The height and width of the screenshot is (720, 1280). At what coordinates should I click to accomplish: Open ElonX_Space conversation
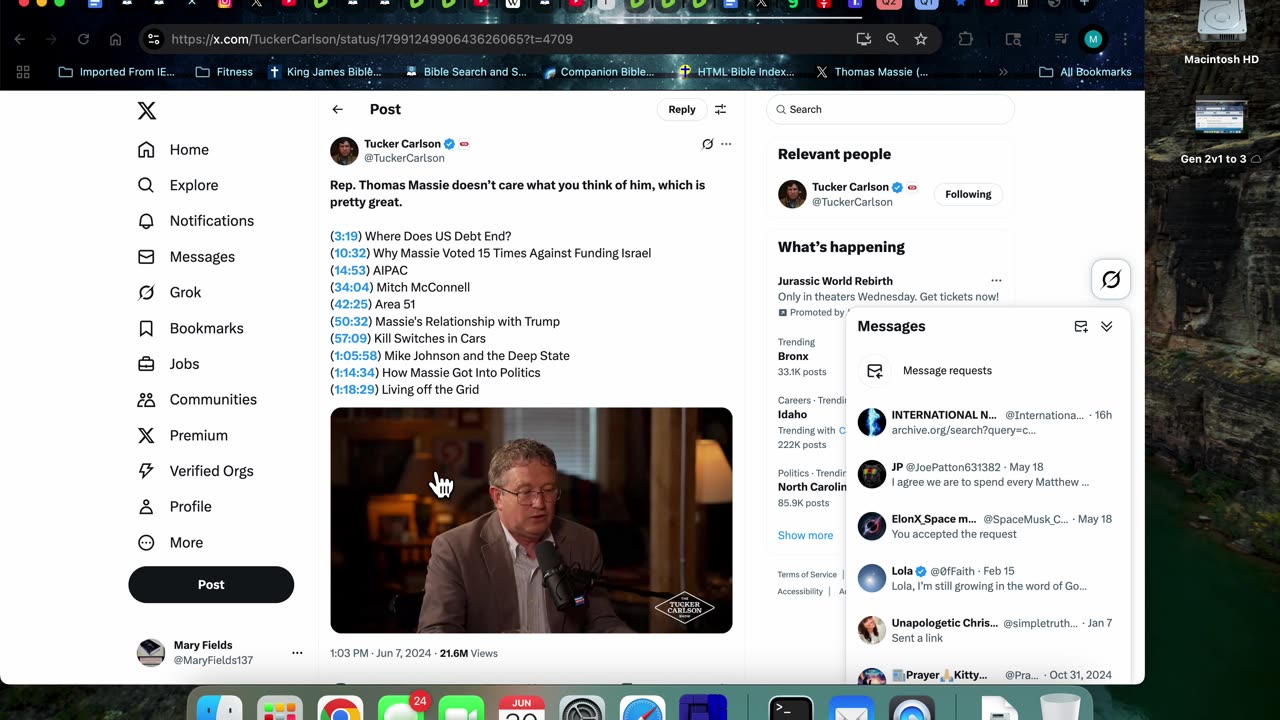(x=990, y=526)
